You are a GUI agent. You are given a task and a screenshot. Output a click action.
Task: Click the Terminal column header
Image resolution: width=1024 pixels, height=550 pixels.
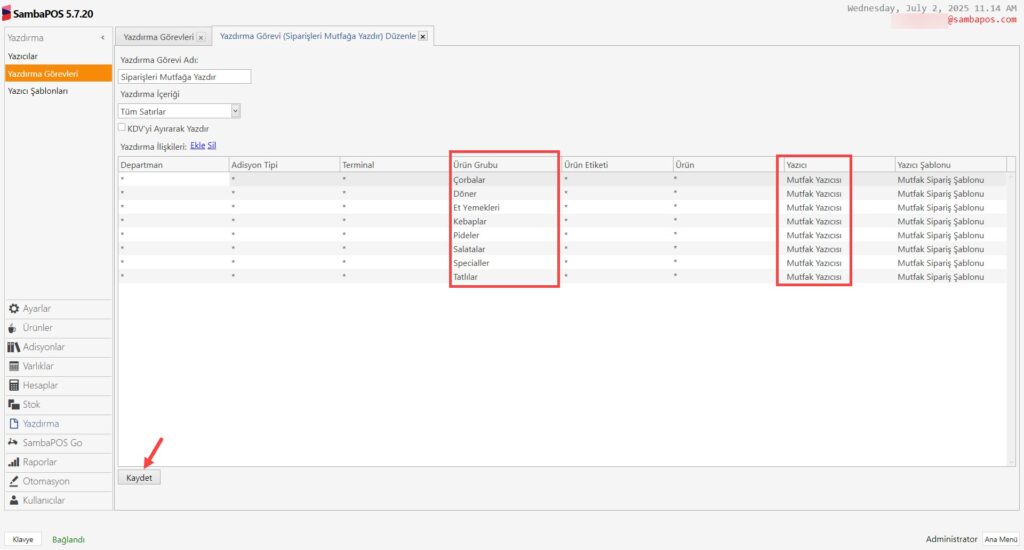395,165
